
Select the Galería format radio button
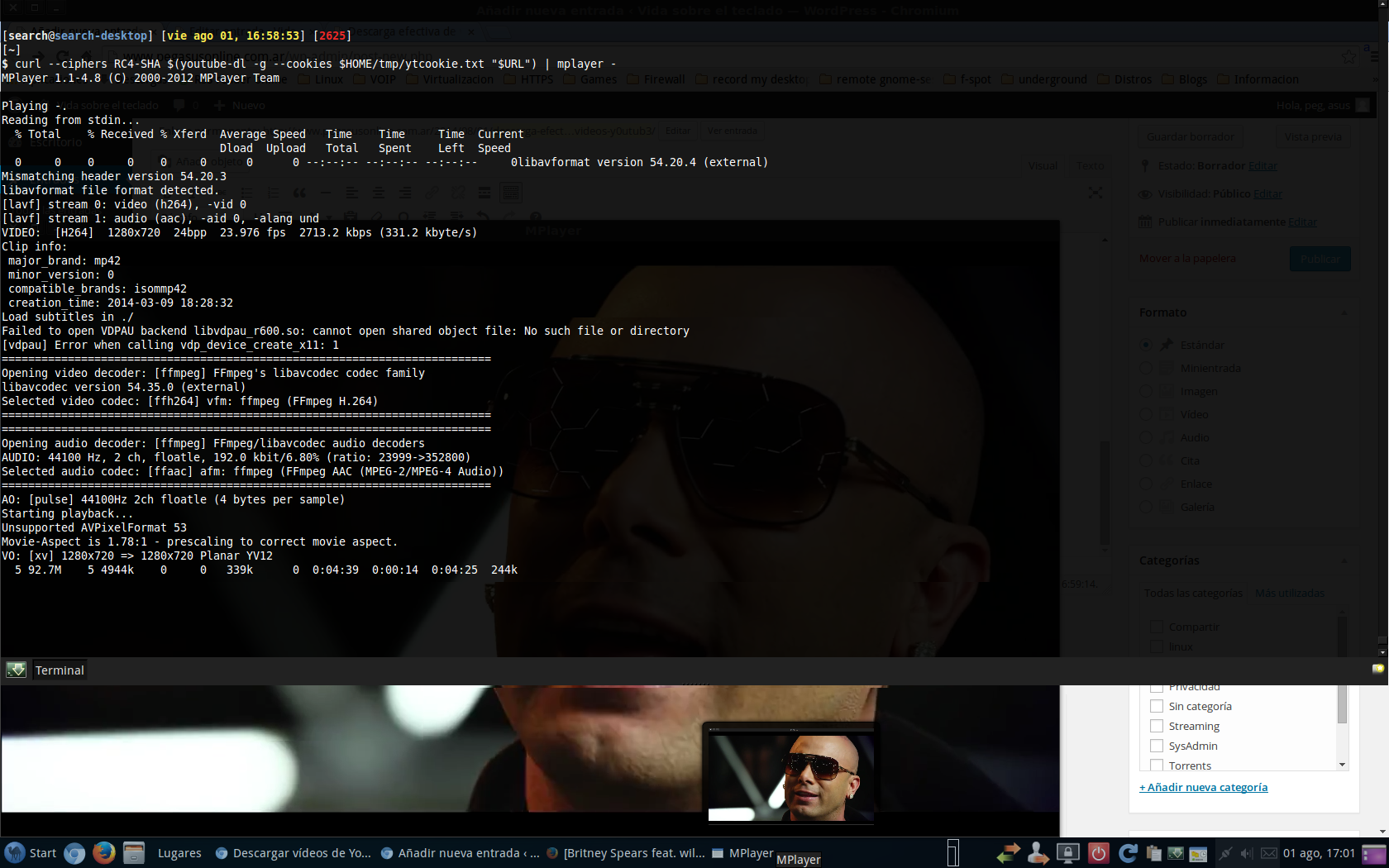pyautogui.click(x=1146, y=507)
